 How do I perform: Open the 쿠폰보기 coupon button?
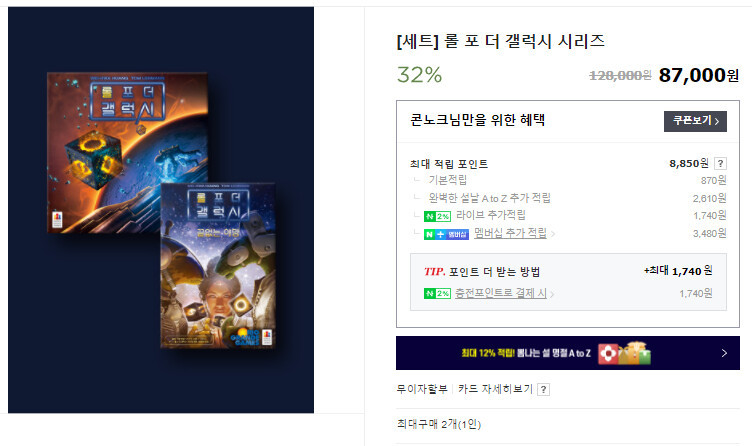pyautogui.click(x=695, y=121)
